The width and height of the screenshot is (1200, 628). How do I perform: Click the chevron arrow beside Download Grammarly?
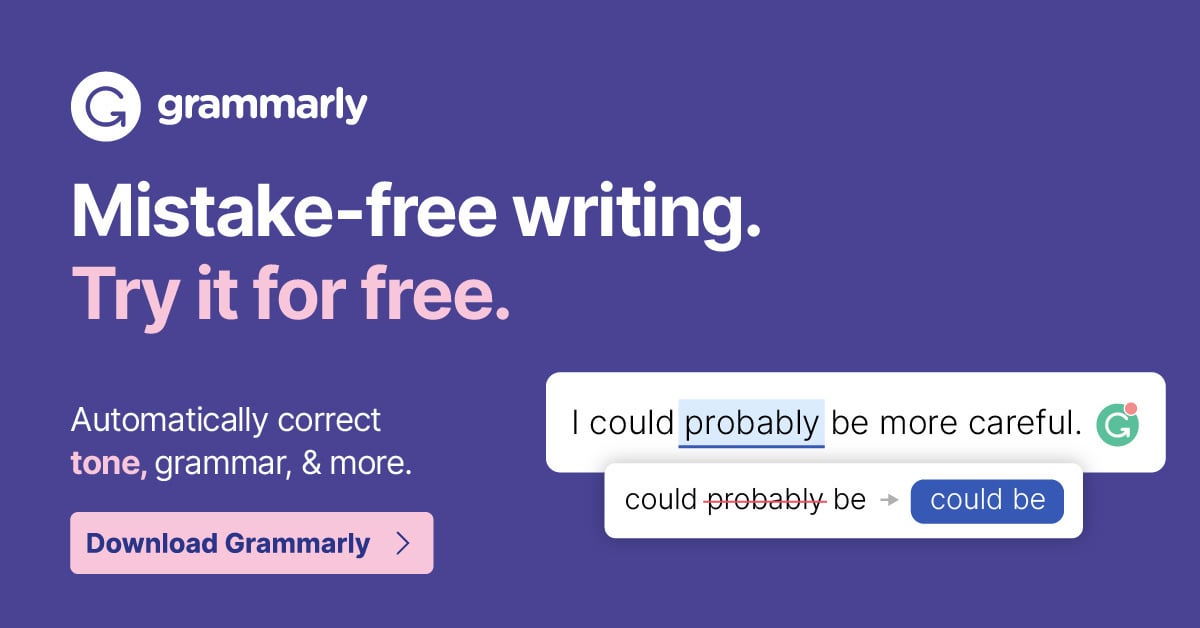coord(403,543)
